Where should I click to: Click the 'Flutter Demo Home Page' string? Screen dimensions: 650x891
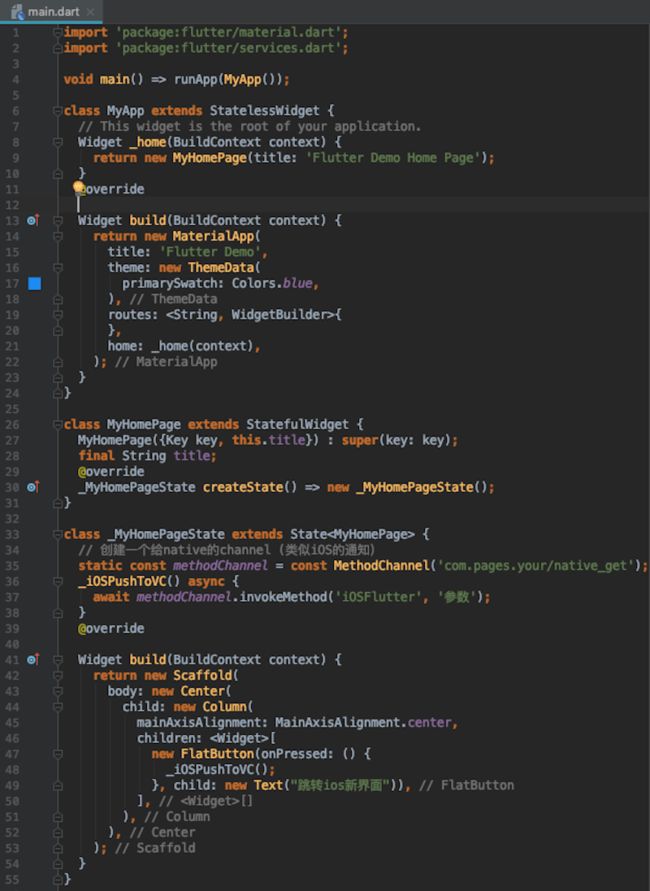[393, 158]
